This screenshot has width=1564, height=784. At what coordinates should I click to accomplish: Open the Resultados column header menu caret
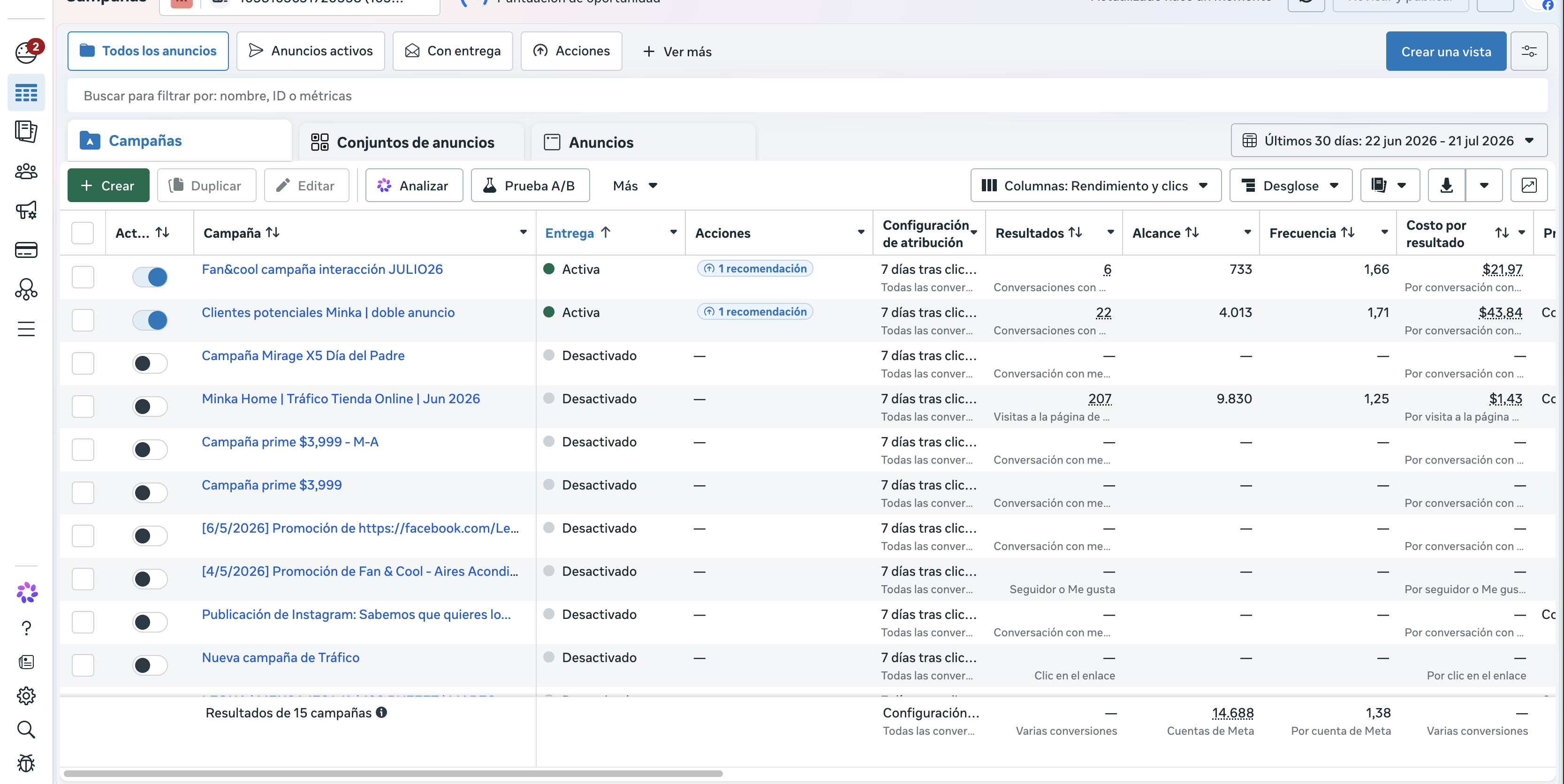coord(1110,233)
